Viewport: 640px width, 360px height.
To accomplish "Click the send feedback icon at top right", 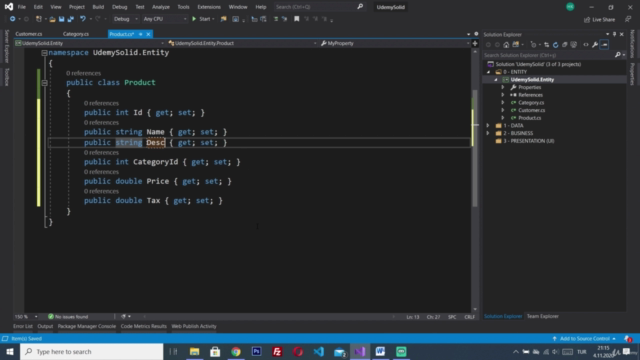I will point(628,19).
